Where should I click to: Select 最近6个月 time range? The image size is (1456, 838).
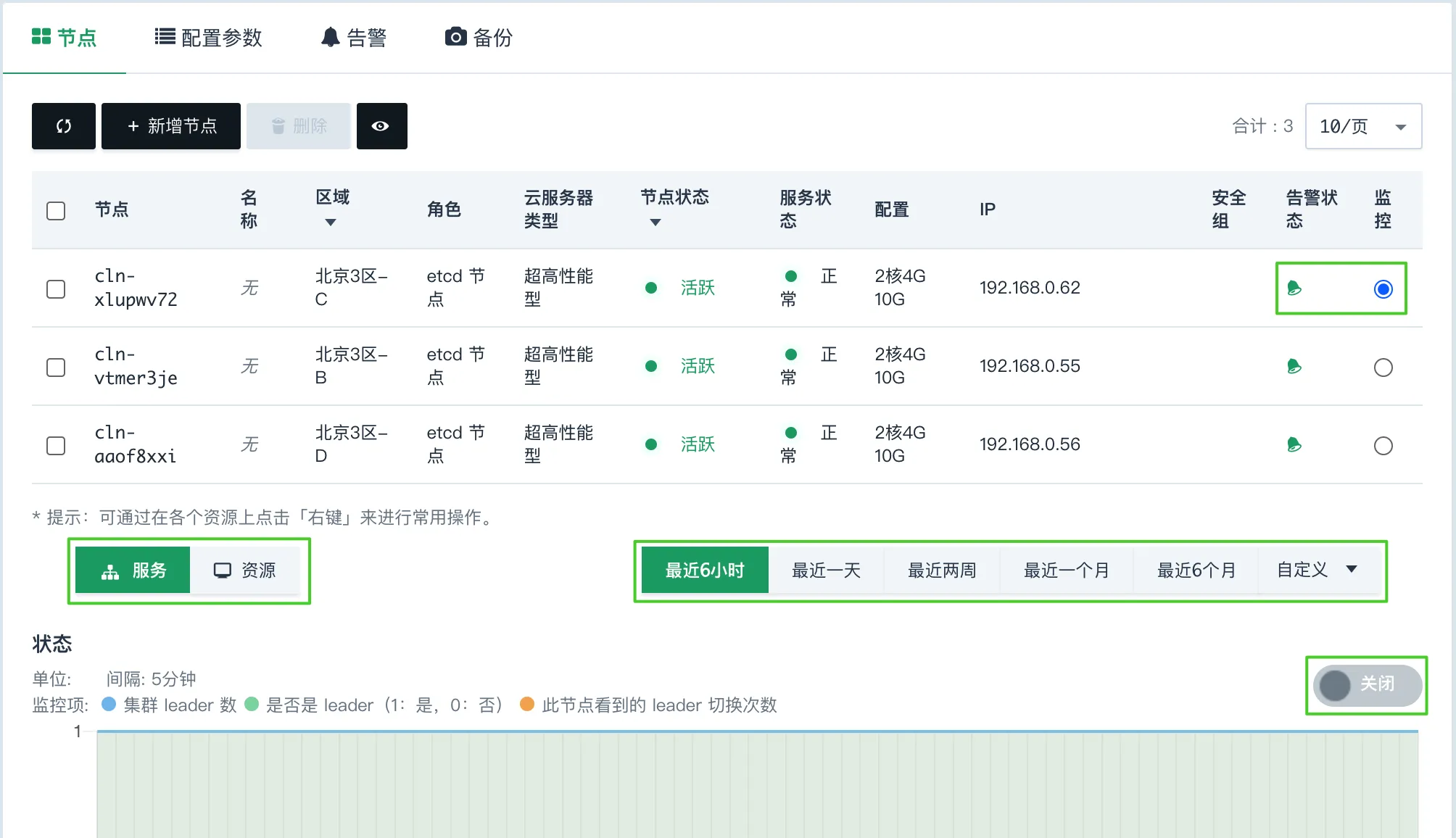point(1196,571)
